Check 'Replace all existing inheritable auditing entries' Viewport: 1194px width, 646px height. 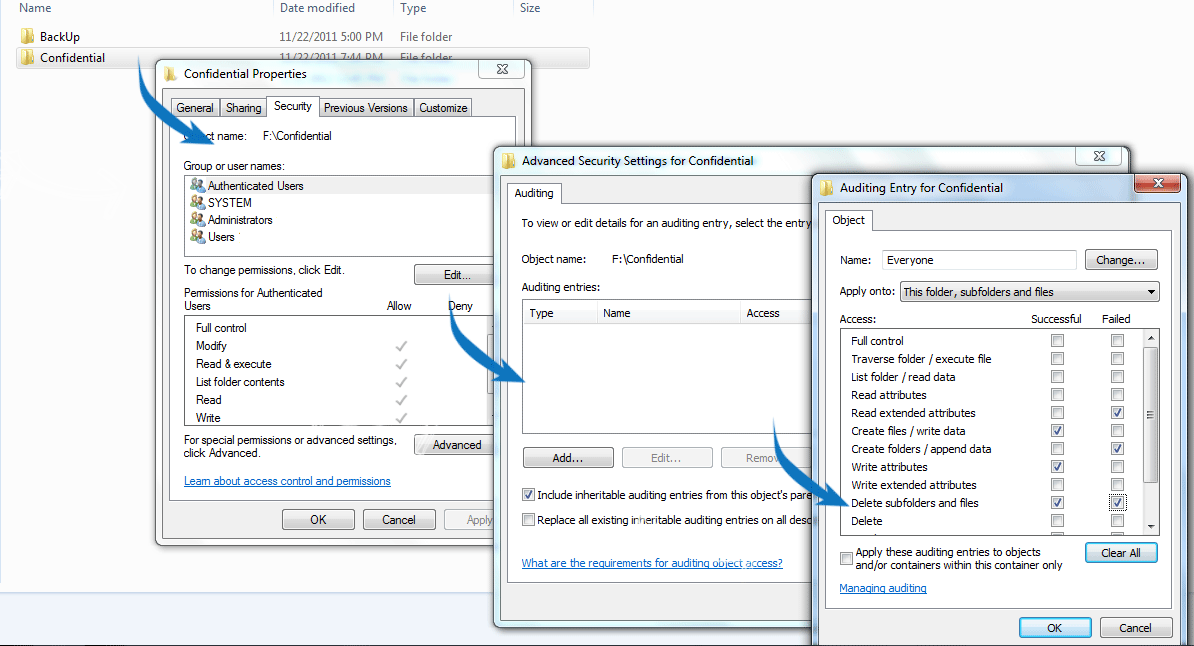(x=526, y=518)
